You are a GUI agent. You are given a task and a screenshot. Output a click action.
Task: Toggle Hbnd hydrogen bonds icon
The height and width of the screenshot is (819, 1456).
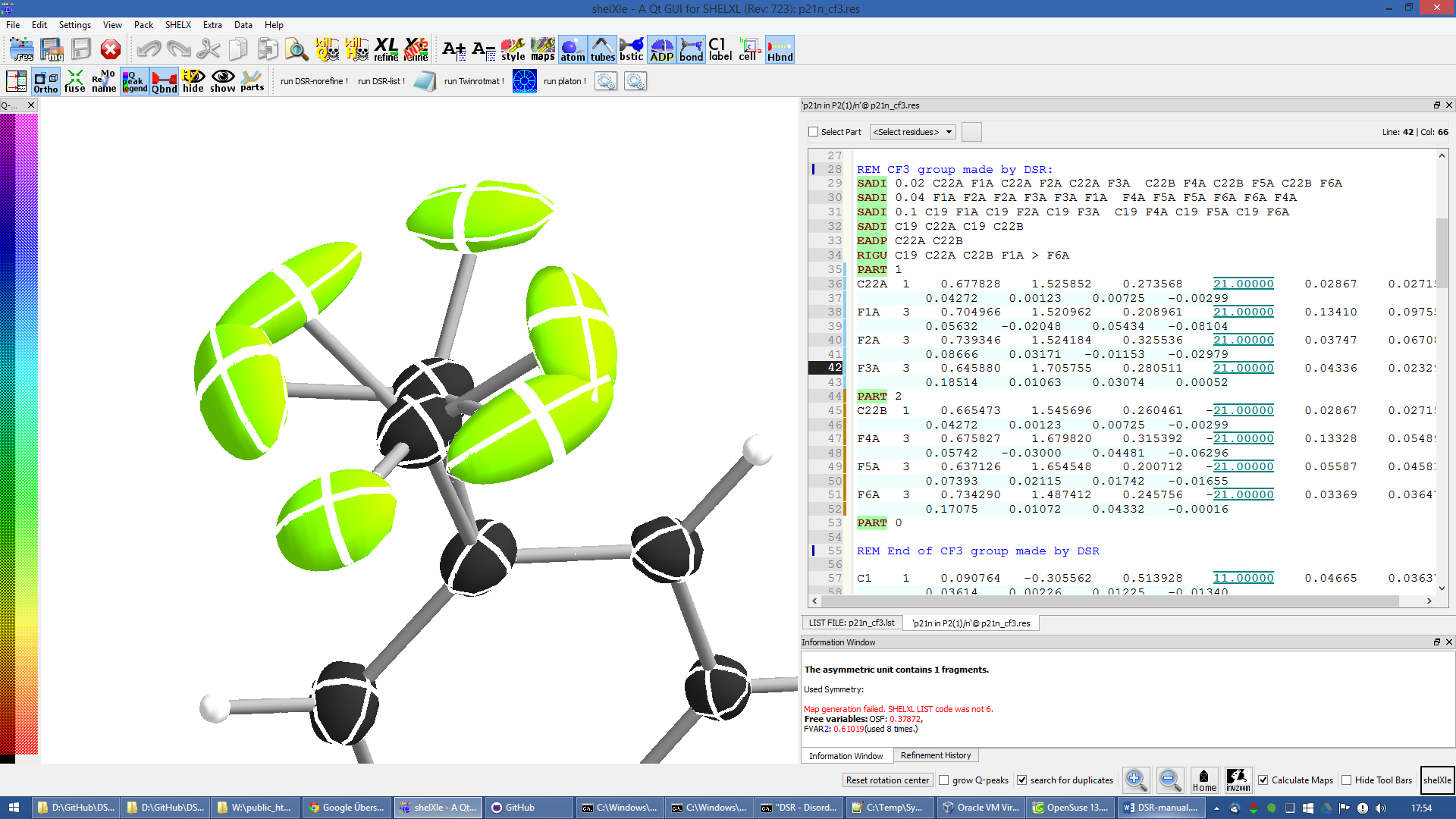tap(780, 50)
